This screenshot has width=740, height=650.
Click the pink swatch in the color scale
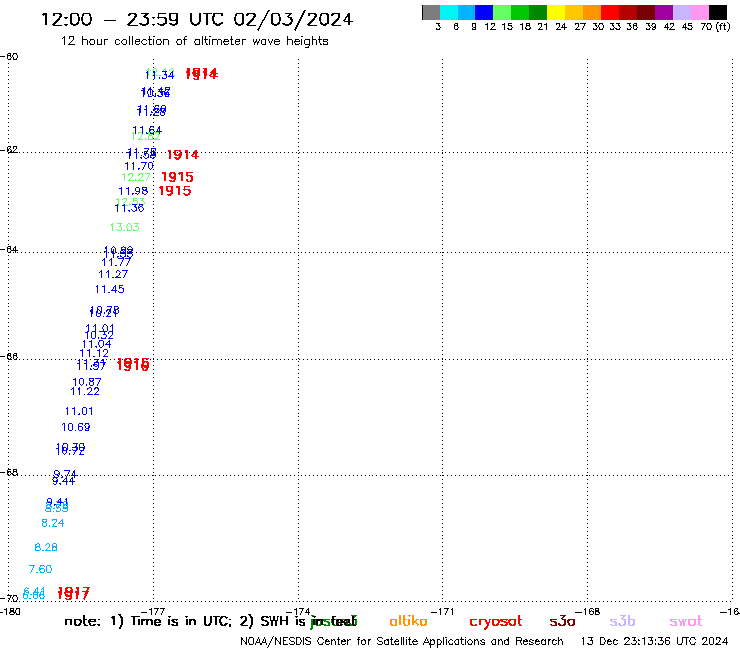pos(700,12)
